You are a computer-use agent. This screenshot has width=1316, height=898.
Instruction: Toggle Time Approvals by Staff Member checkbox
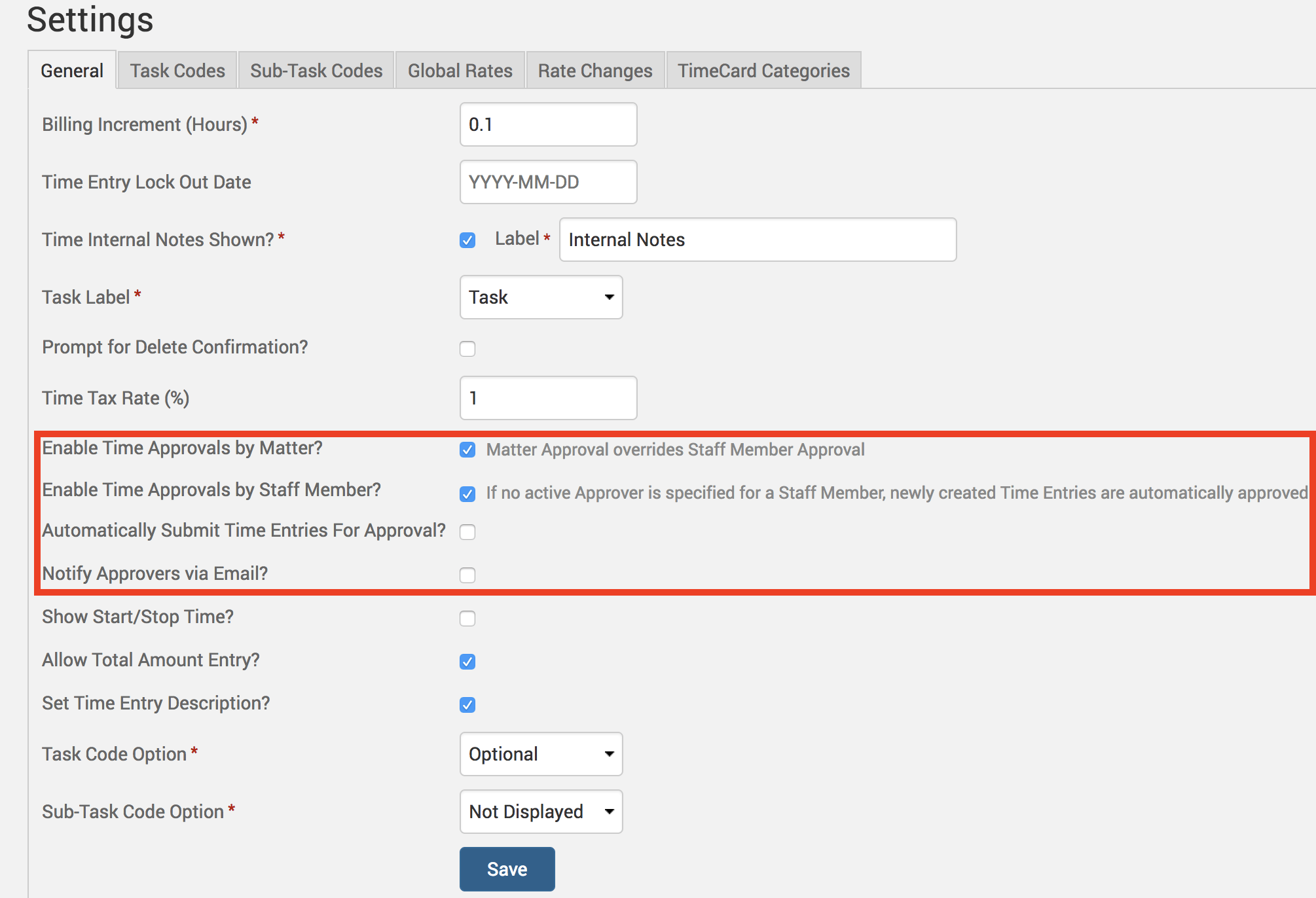pos(467,494)
